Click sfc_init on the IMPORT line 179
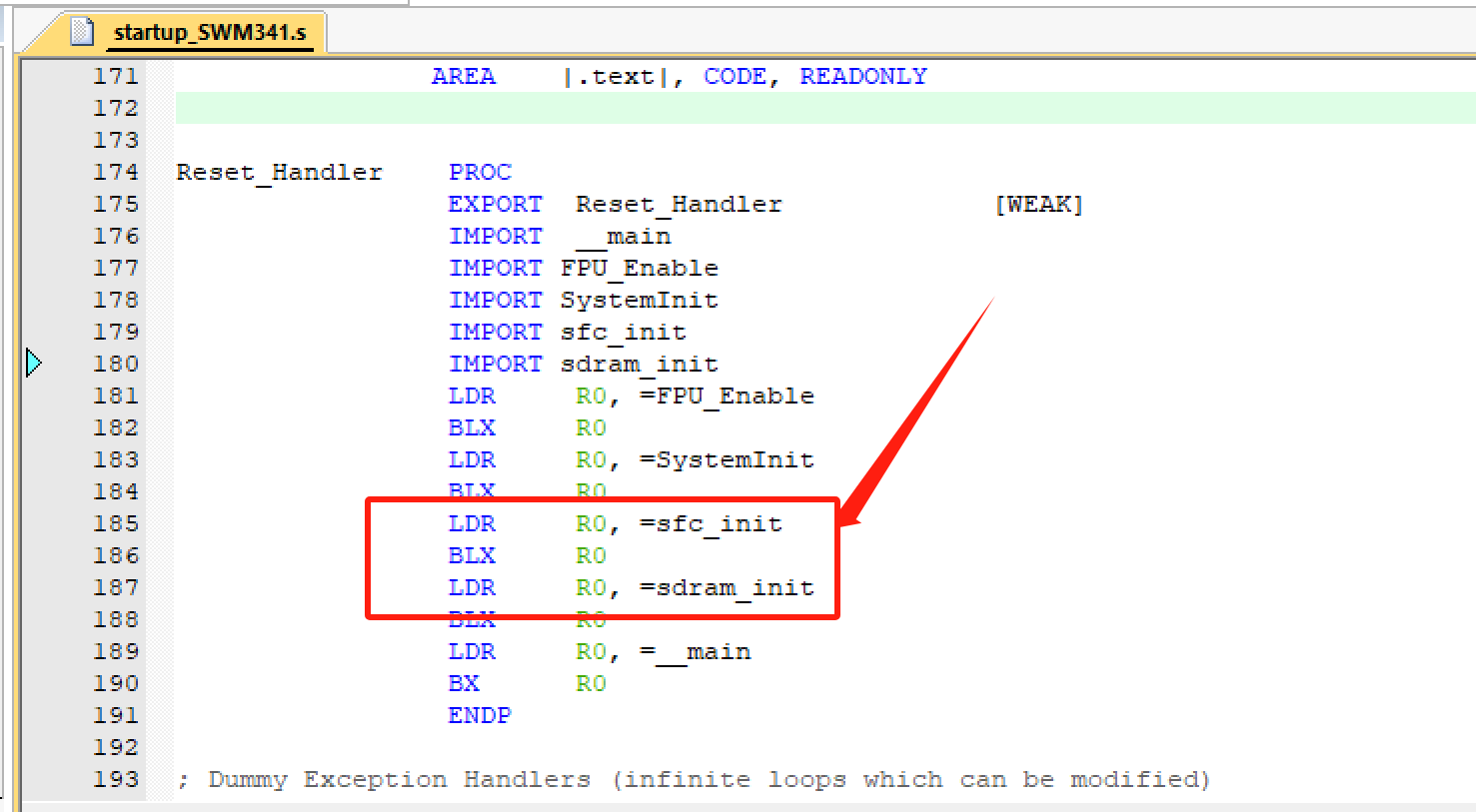This screenshot has height=812, width=1476. [624, 333]
